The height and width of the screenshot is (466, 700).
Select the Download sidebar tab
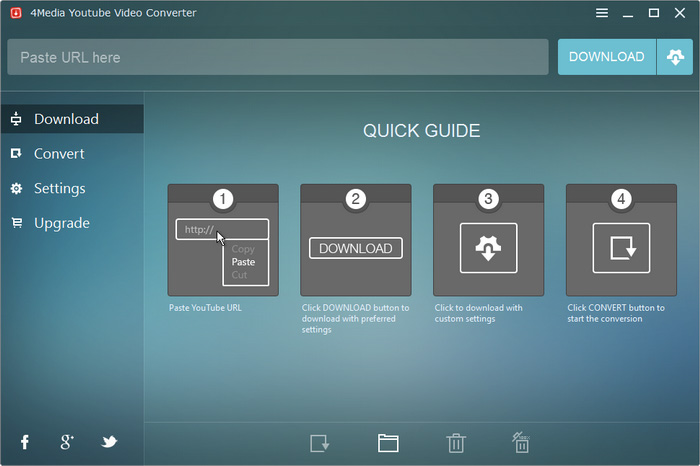point(72,119)
